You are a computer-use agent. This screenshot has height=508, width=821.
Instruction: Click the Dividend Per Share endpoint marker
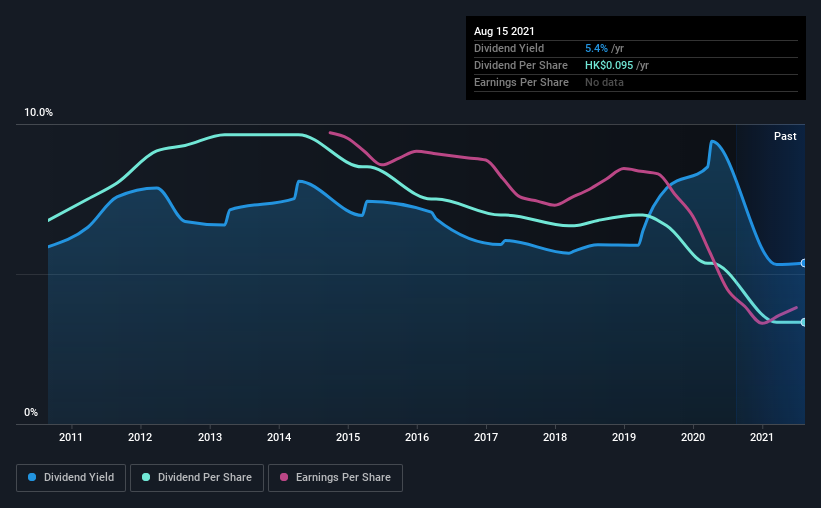pos(803,322)
